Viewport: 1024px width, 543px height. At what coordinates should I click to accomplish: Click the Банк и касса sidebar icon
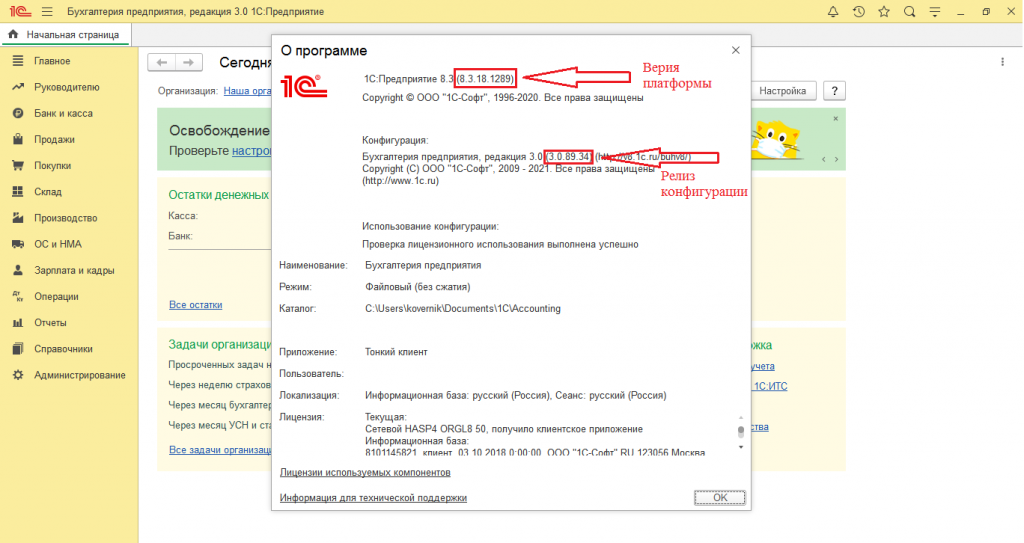(x=17, y=113)
